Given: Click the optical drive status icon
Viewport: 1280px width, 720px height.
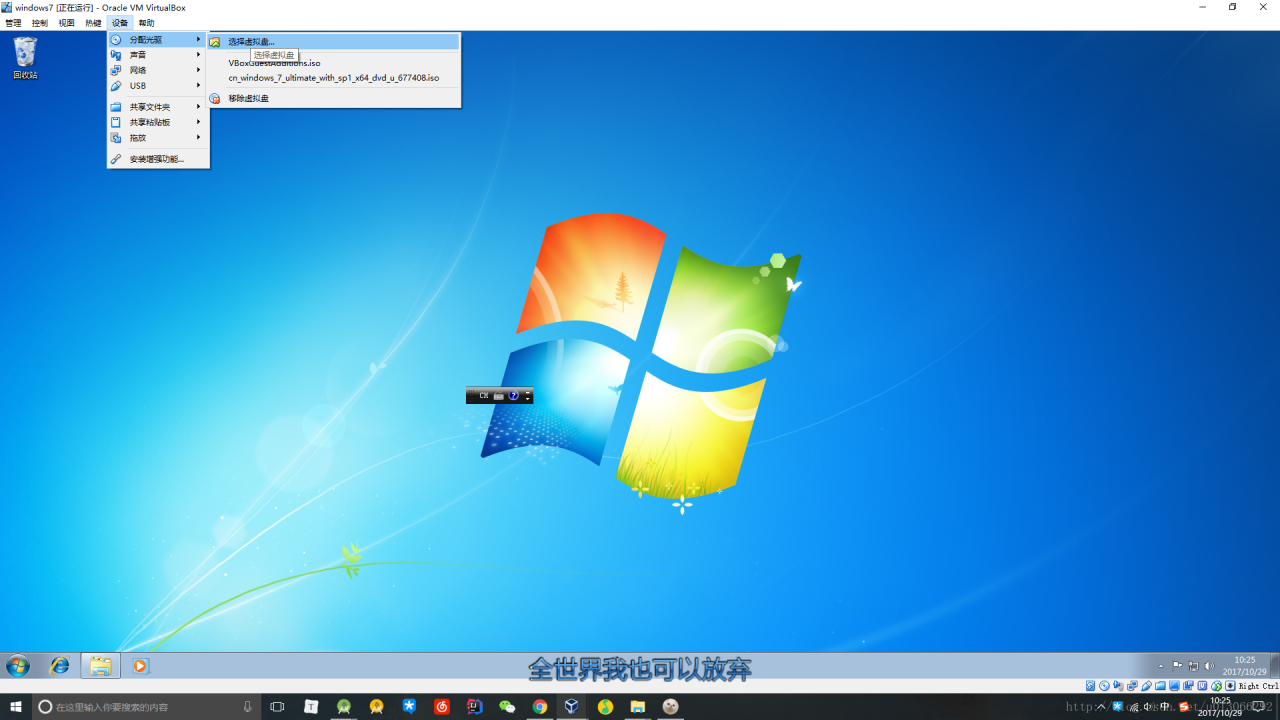Looking at the screenshot, I should tap(1104, 686).
